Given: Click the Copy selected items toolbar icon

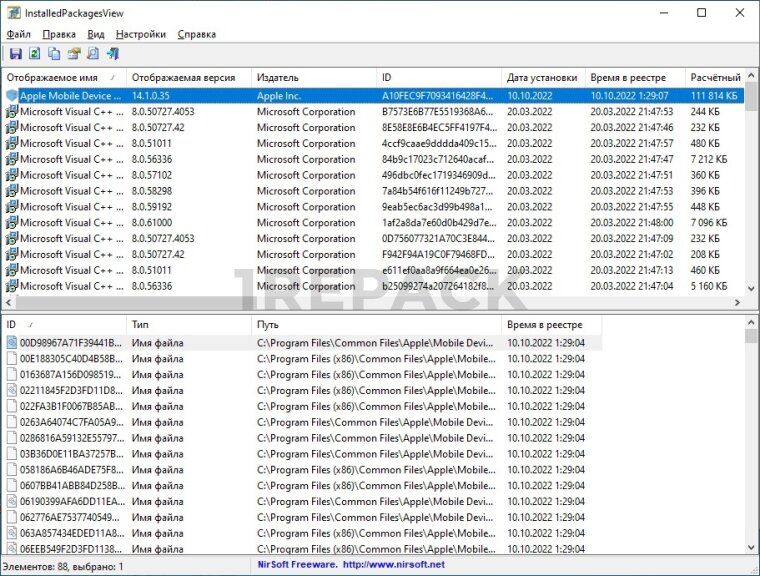Looking at the screenshot, I should coord(54,54).
